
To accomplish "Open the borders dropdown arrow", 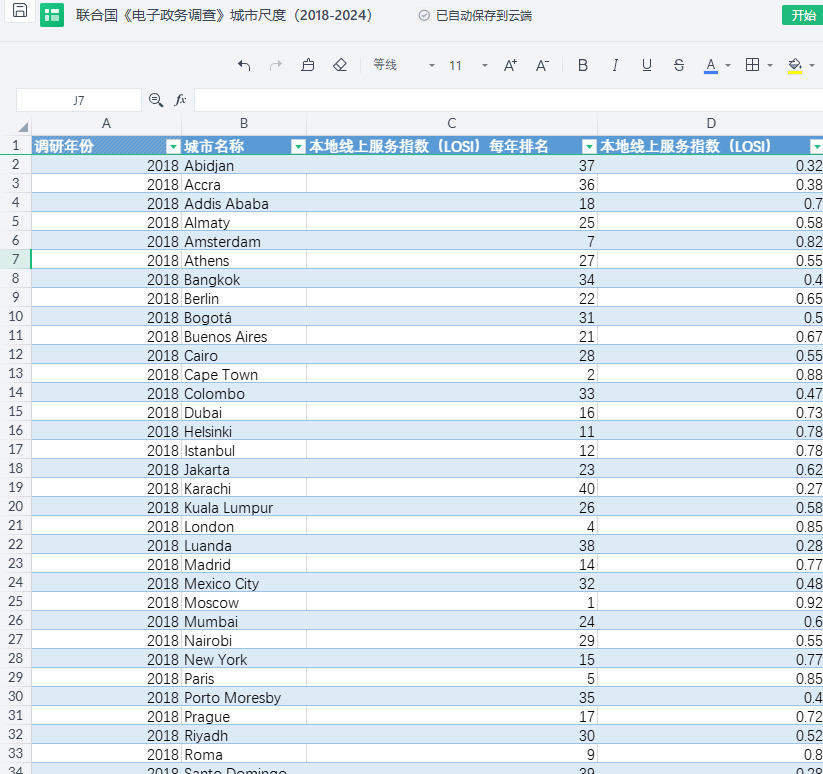I will coord(770,66).
